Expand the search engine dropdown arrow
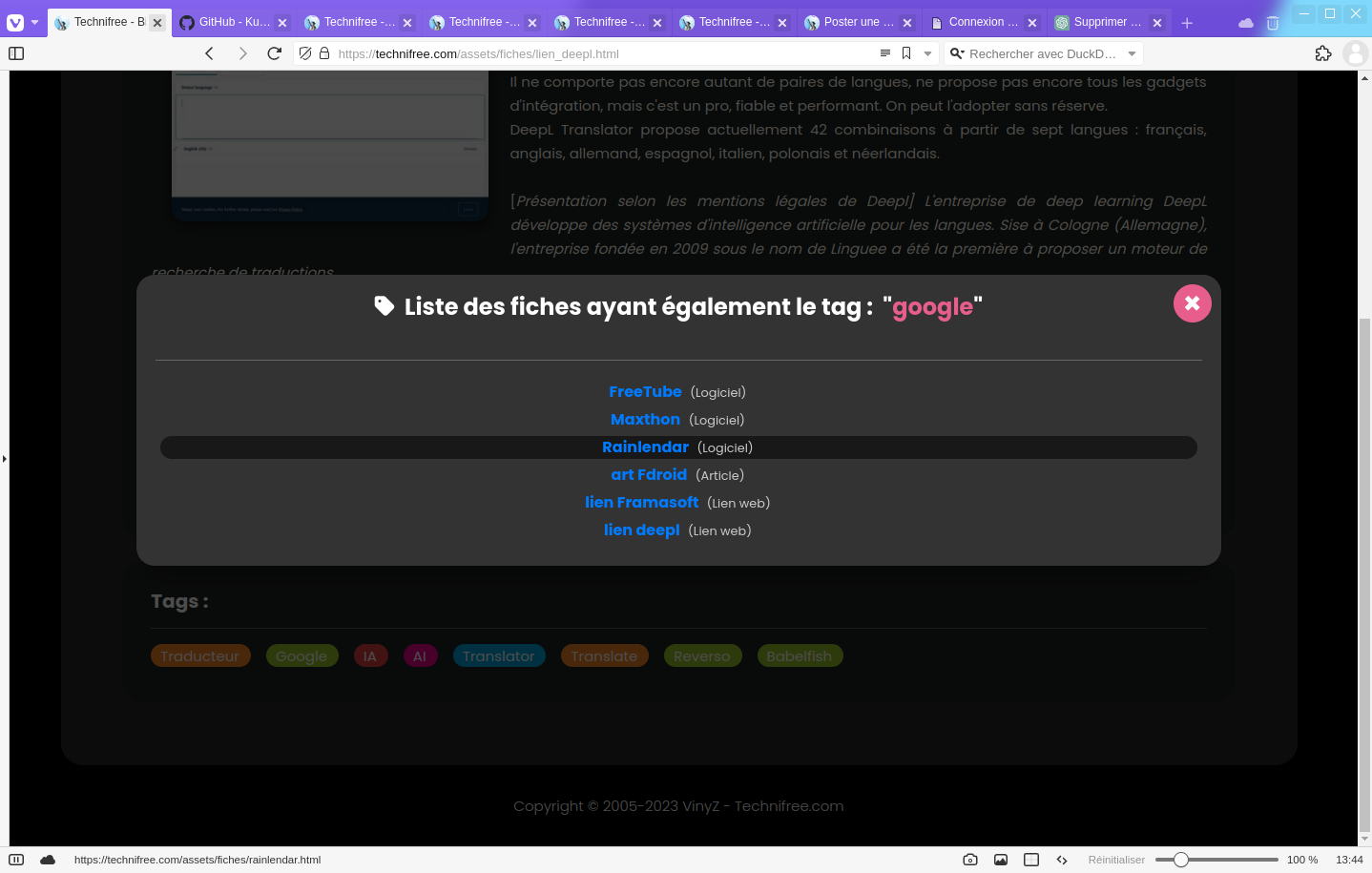The height and width of the screenshot is (873, 1372). point(1132,53)
